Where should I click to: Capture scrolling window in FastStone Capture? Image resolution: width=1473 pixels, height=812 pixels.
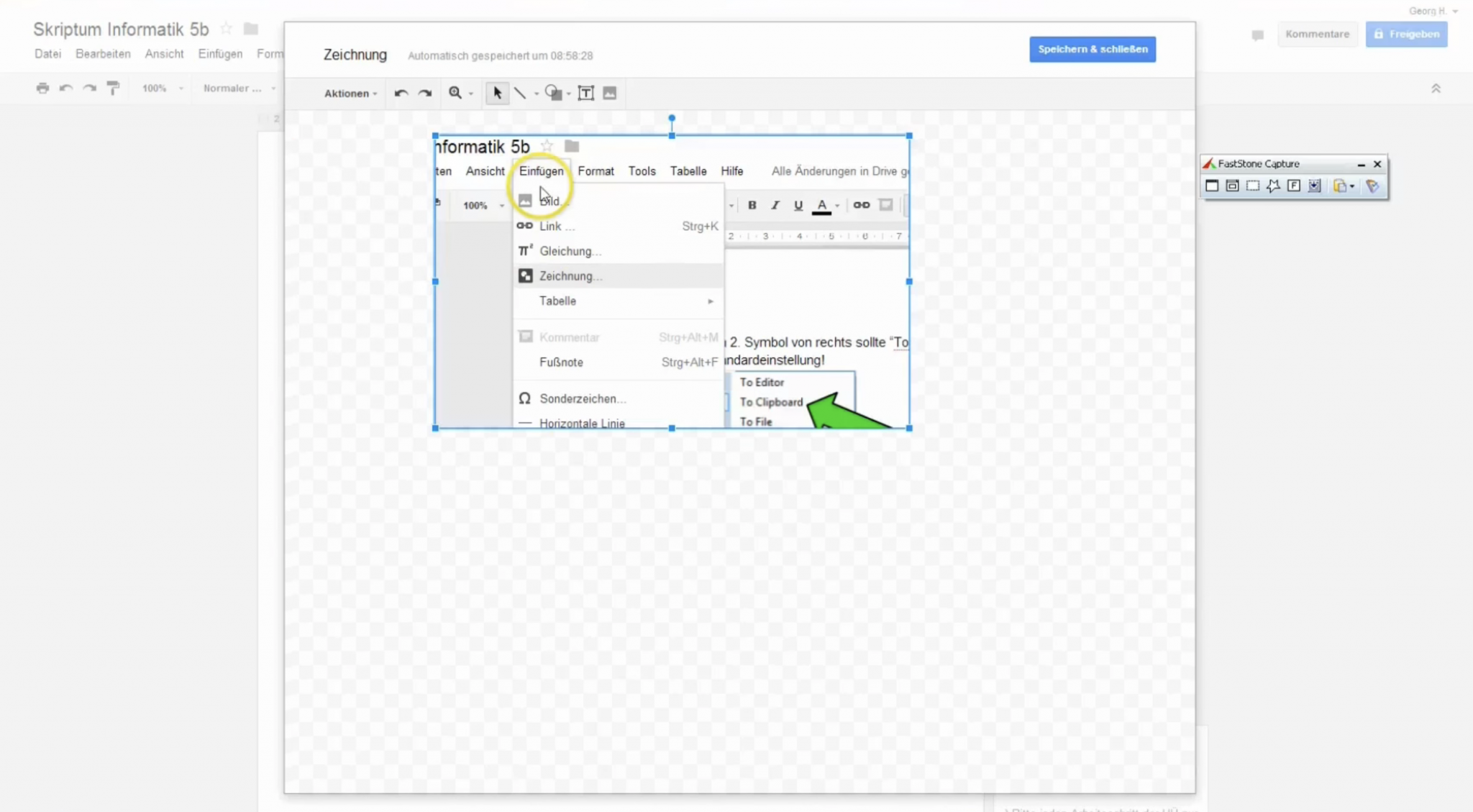click(x=1315, y=186)
